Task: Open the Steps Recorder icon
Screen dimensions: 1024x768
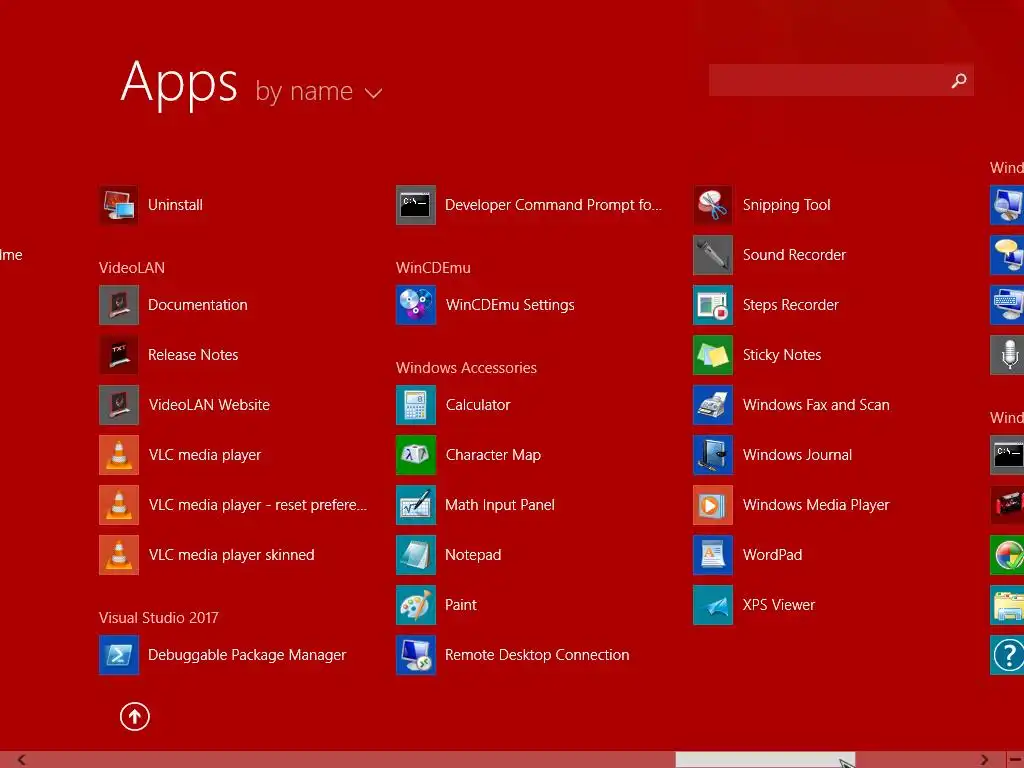Action: tap(713, 305)
